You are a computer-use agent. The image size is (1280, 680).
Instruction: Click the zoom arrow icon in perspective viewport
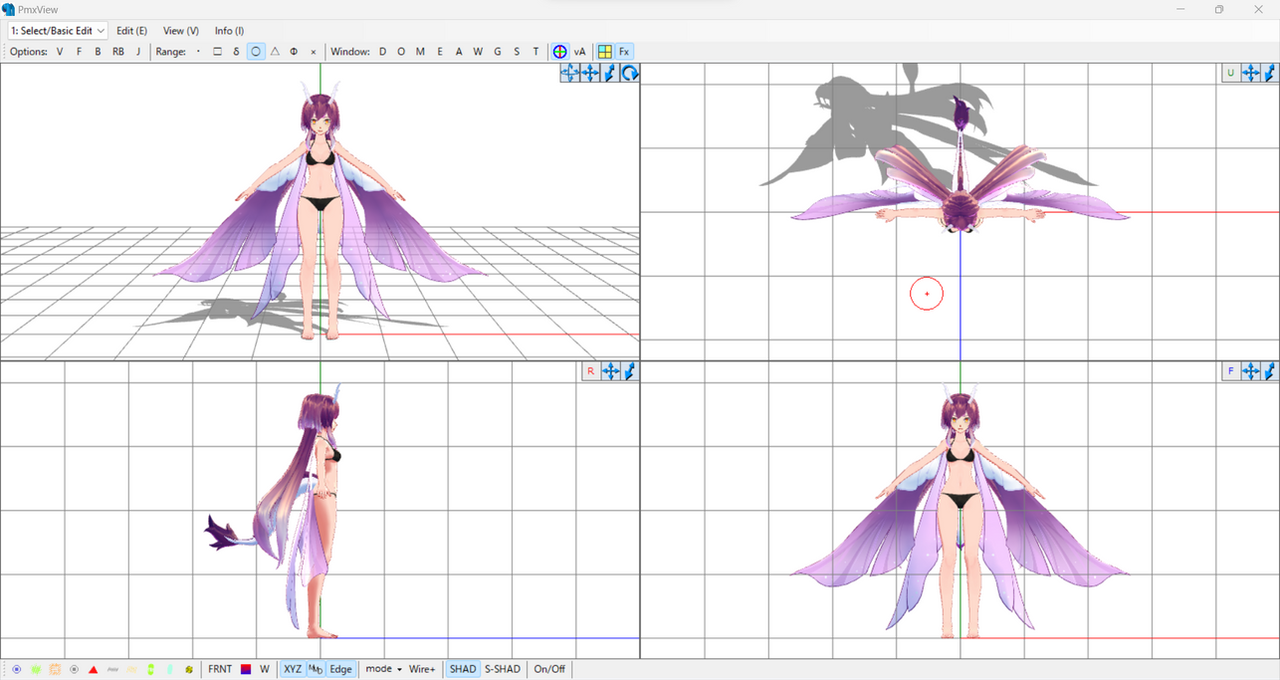(610, 73)
